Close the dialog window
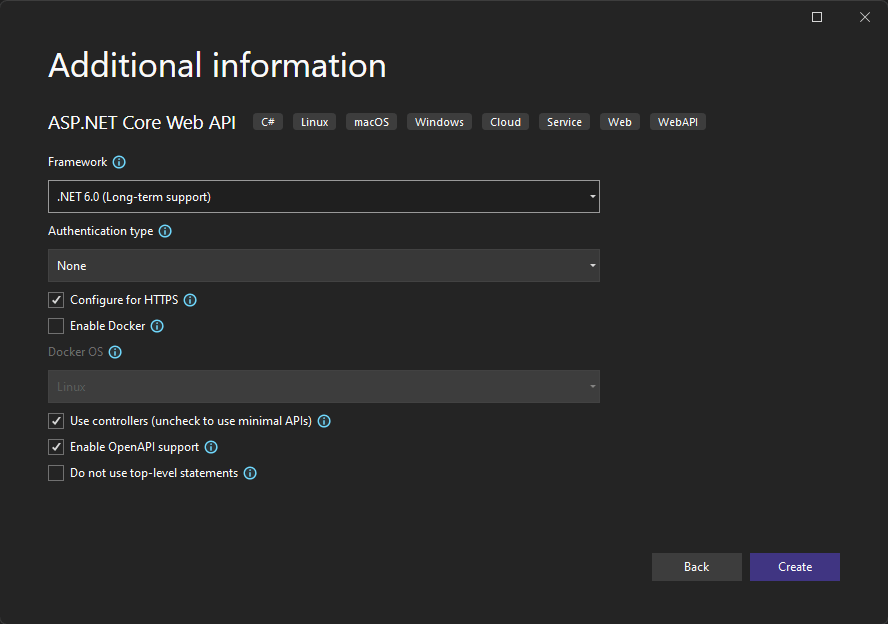 865,17
